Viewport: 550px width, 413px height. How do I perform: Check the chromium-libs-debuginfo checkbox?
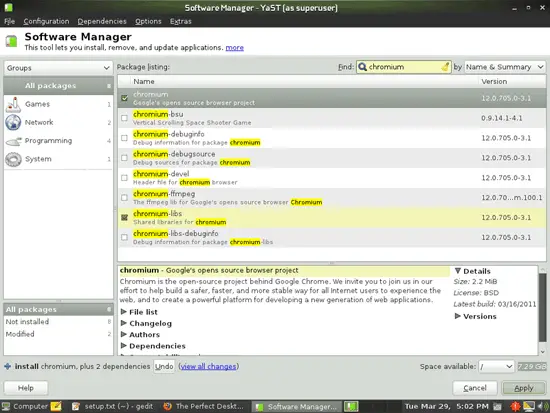pos(124,238)
